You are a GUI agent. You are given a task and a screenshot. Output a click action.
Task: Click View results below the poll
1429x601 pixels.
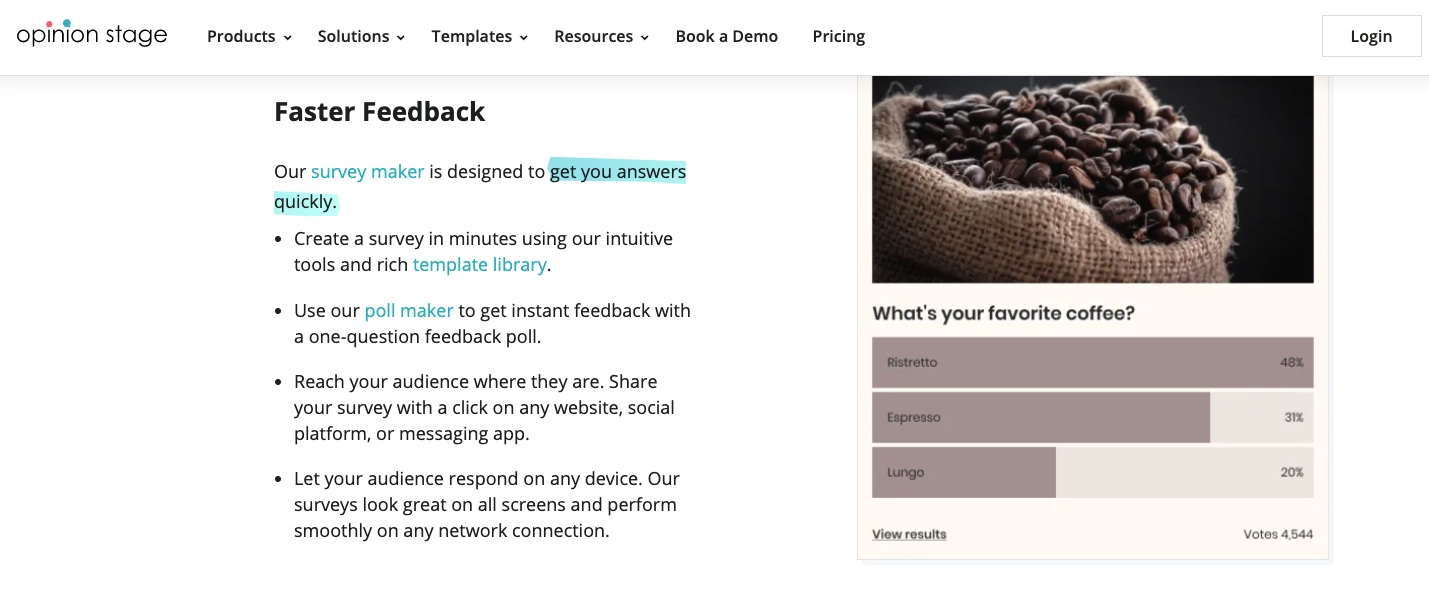click(909, 535)
